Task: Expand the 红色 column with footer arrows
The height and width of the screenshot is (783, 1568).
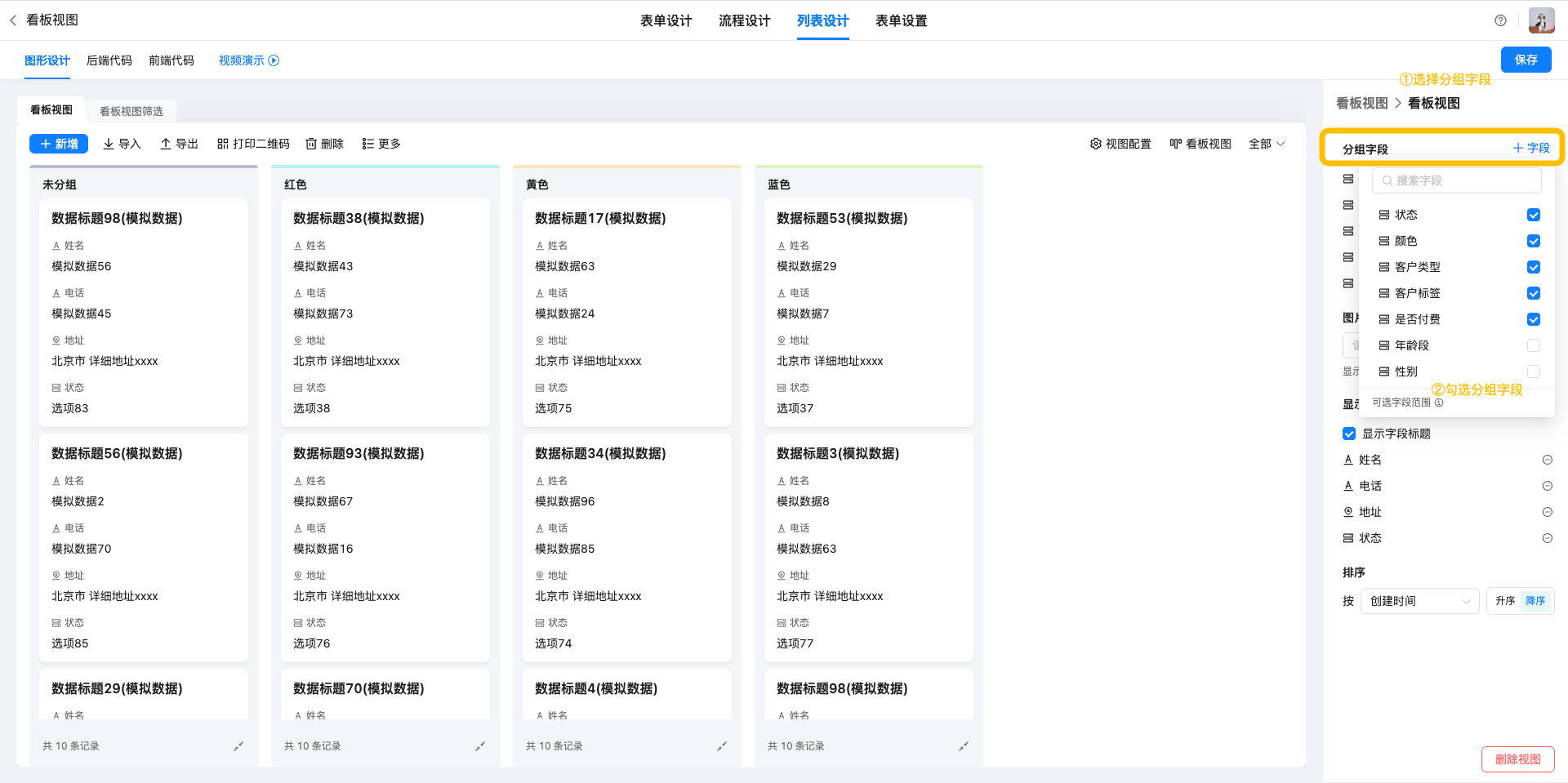Action: 480,746
